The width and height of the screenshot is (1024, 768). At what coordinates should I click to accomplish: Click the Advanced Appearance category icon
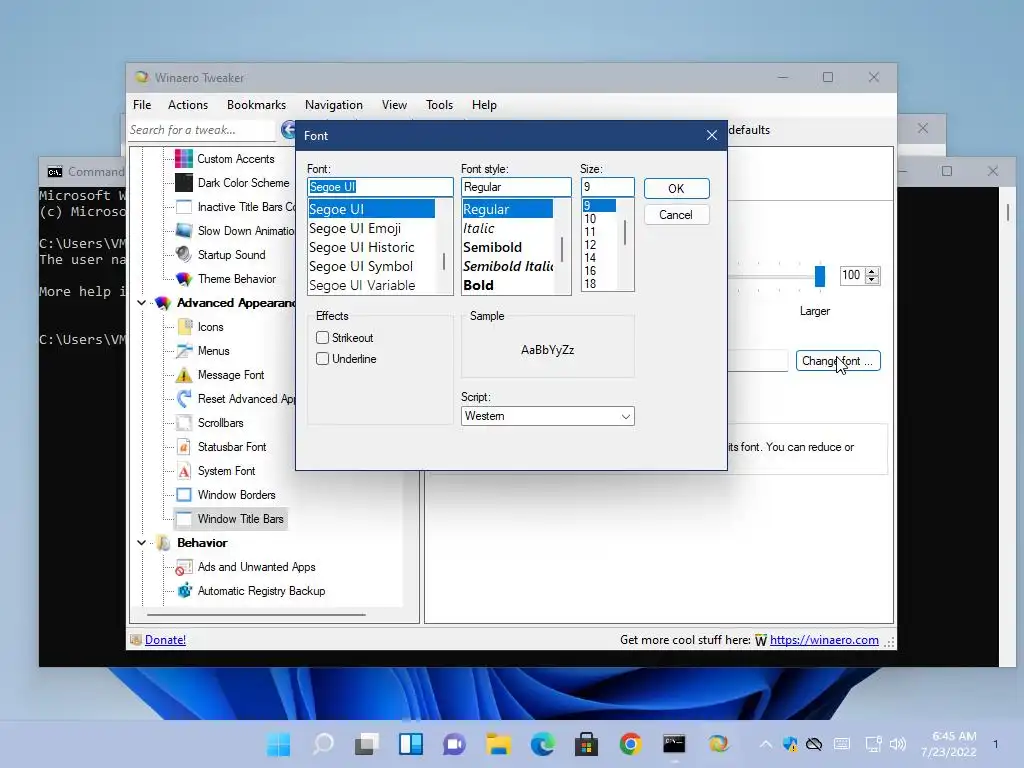[163, 303]
